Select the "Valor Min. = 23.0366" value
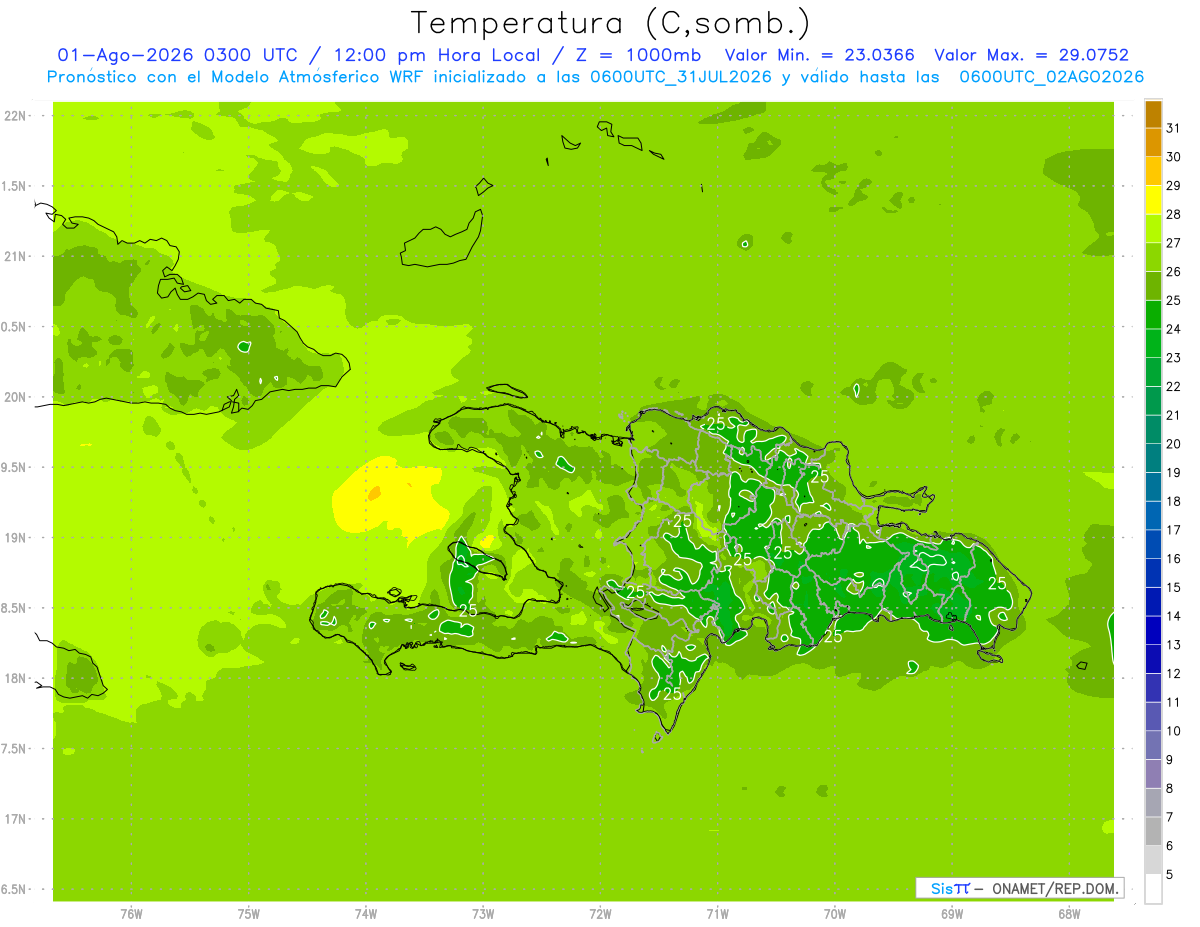1200x927 pixels. tap(819, 56)
